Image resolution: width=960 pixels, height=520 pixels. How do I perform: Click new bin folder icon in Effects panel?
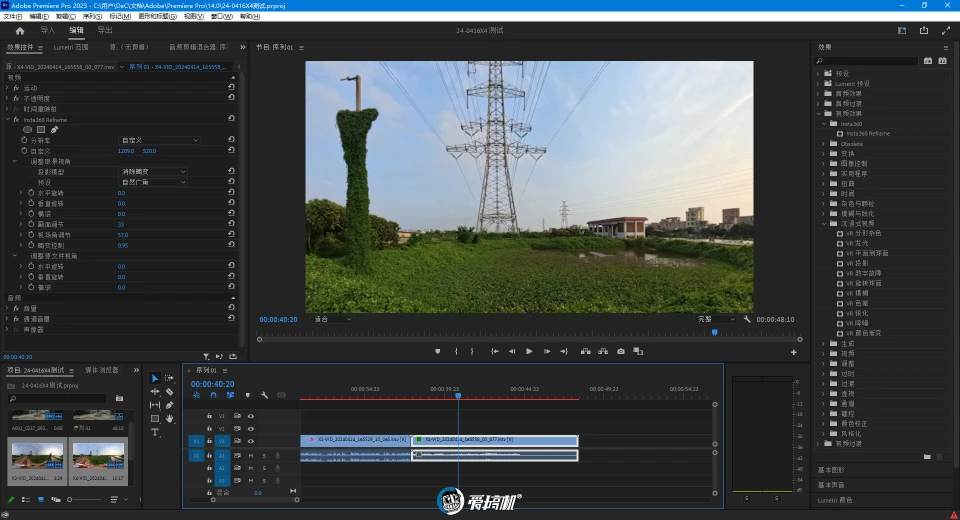tap(927, 457)
